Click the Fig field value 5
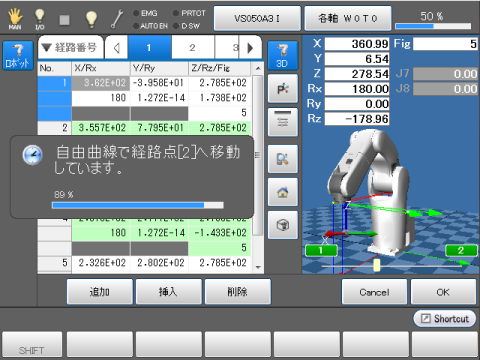 445,44
